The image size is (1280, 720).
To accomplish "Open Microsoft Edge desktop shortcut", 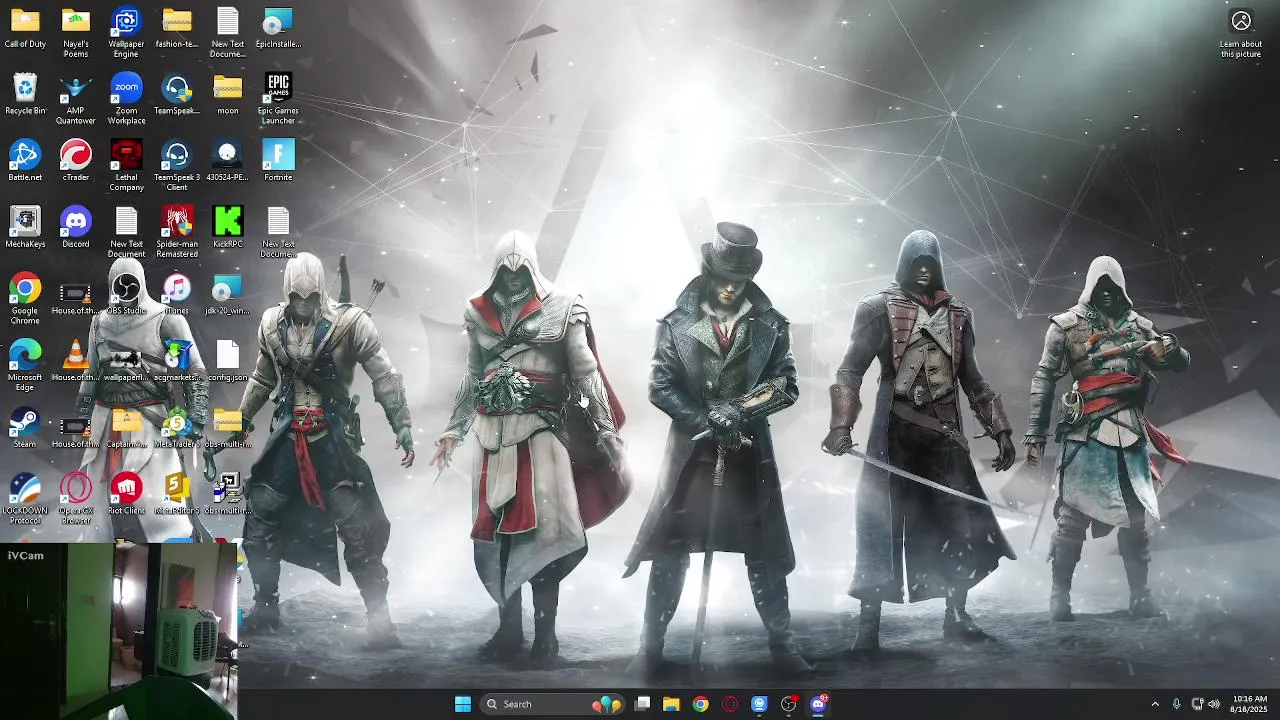I will click(x=25, y=366).
